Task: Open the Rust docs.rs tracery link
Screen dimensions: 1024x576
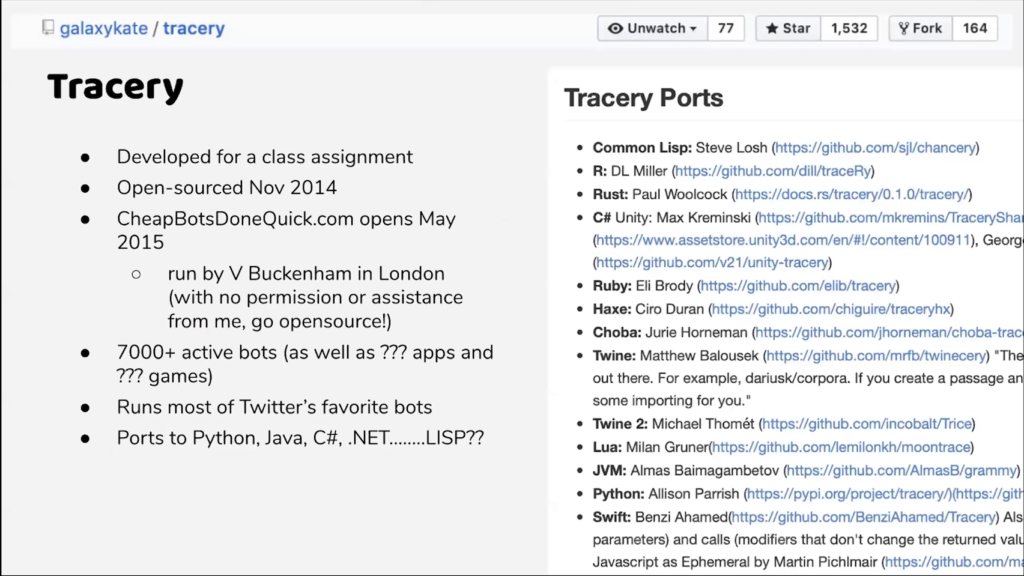Action: click(852, 195)
